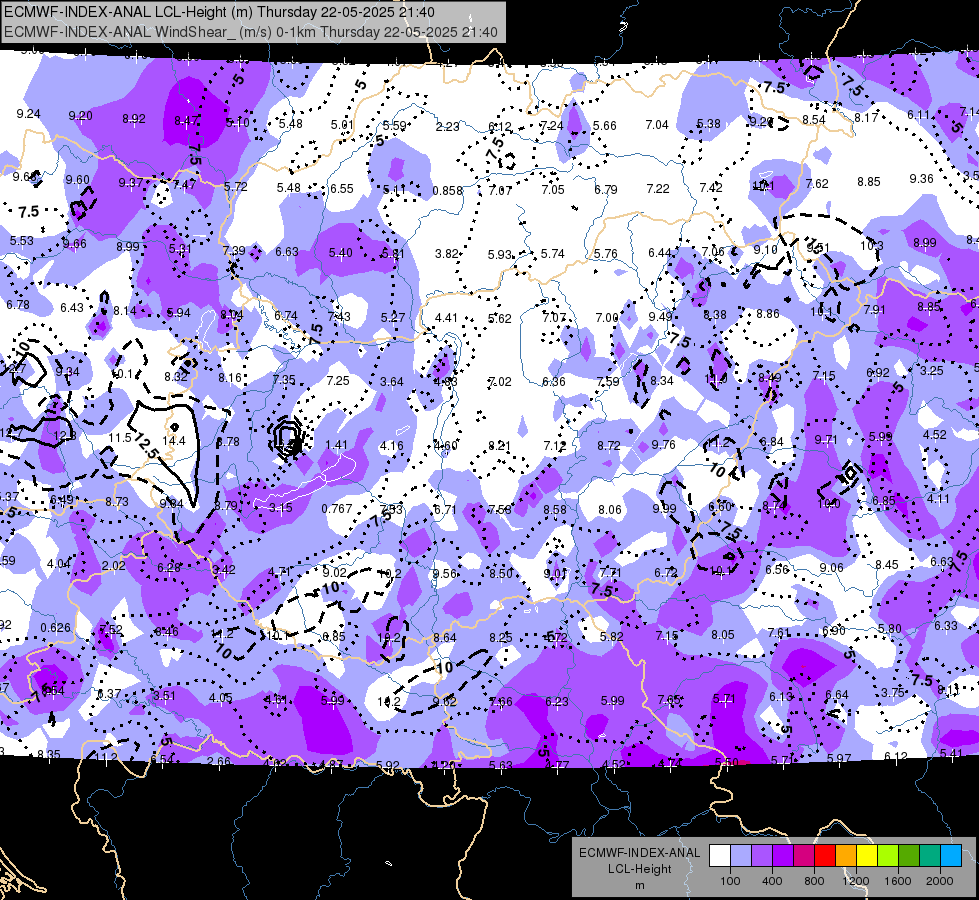Screen dimensions: 979x900
Task: Click the wind shear value '7.39'
Action: (x=234, y=250)
